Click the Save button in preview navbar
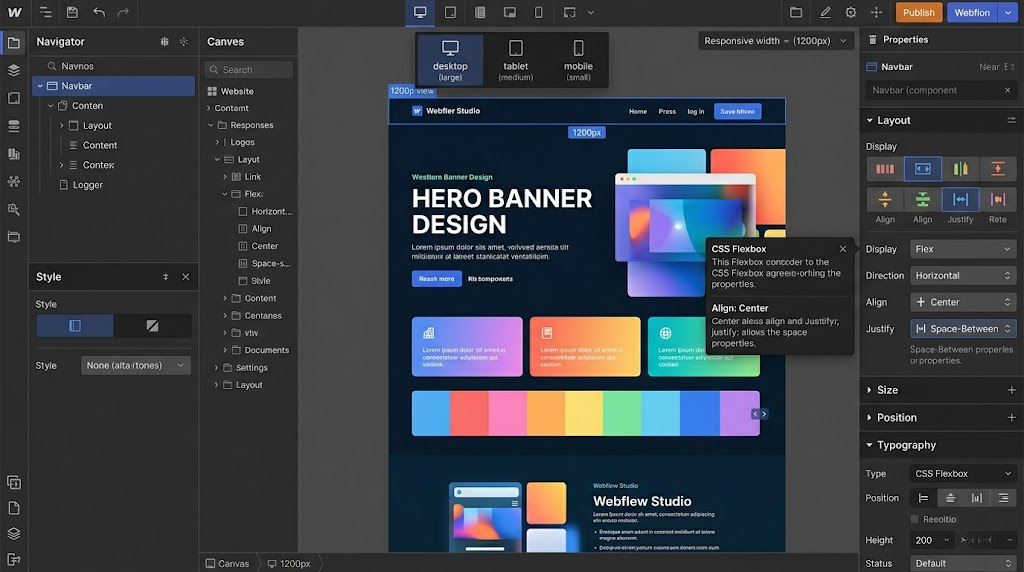 tap(737, 112)
